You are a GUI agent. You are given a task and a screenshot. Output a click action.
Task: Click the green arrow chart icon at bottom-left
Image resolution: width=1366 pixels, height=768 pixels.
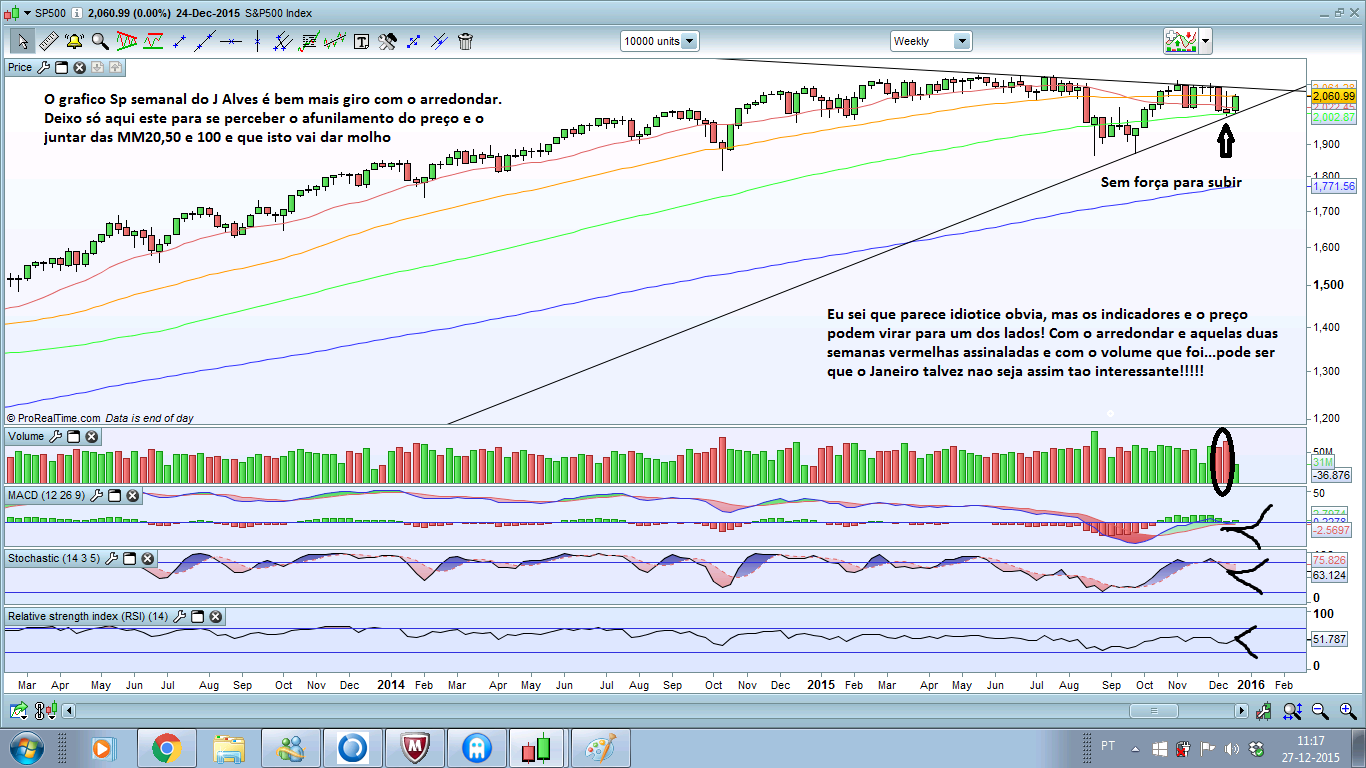pyautogui.click(x=18, y=711)
